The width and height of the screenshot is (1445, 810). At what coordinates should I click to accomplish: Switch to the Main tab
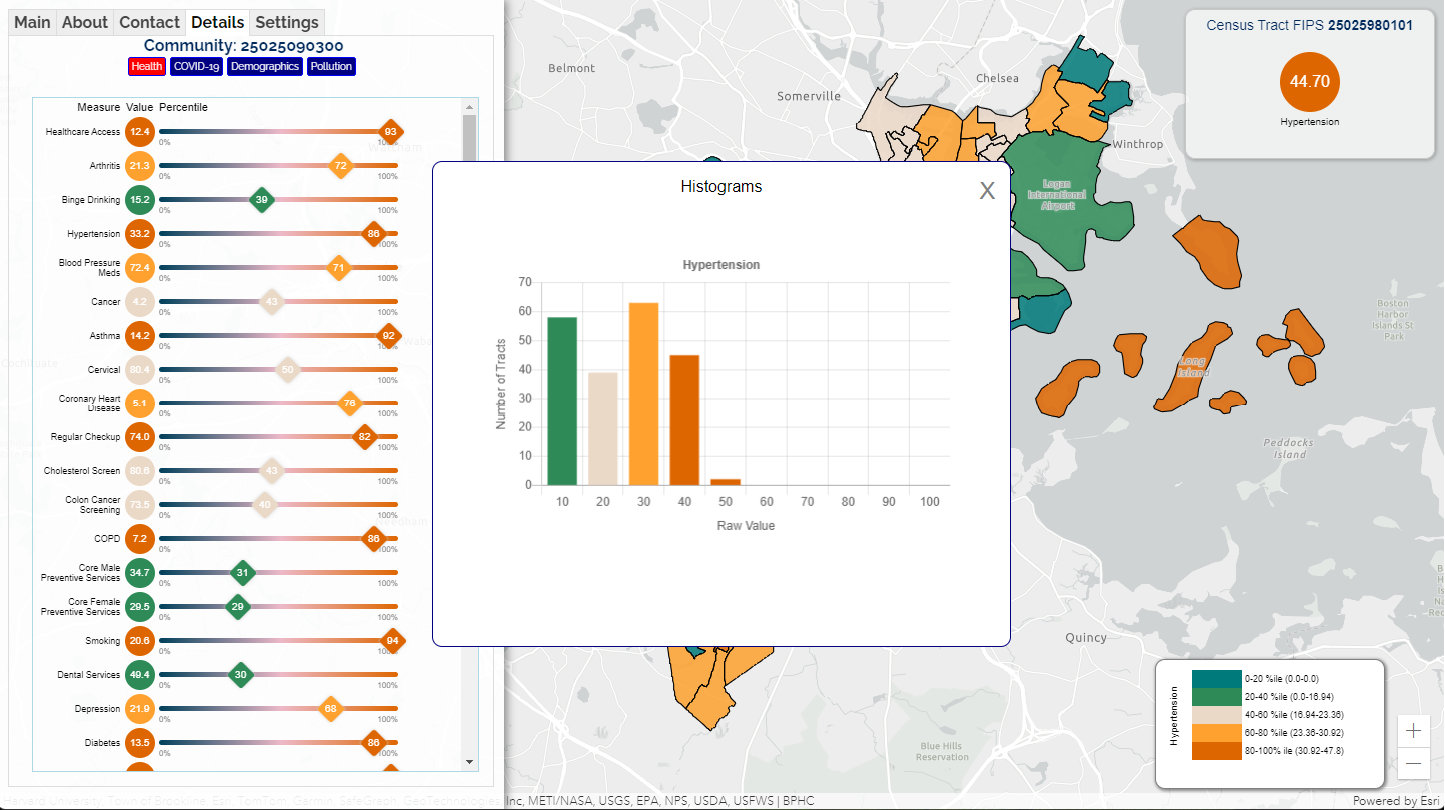pos(32,22)
